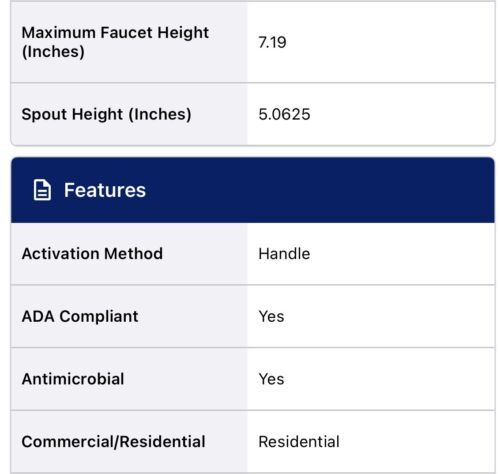Select the 7.19 faucet height value
Image resolution: width=500 pixels, height=474 pixels.
pos(272,42)
